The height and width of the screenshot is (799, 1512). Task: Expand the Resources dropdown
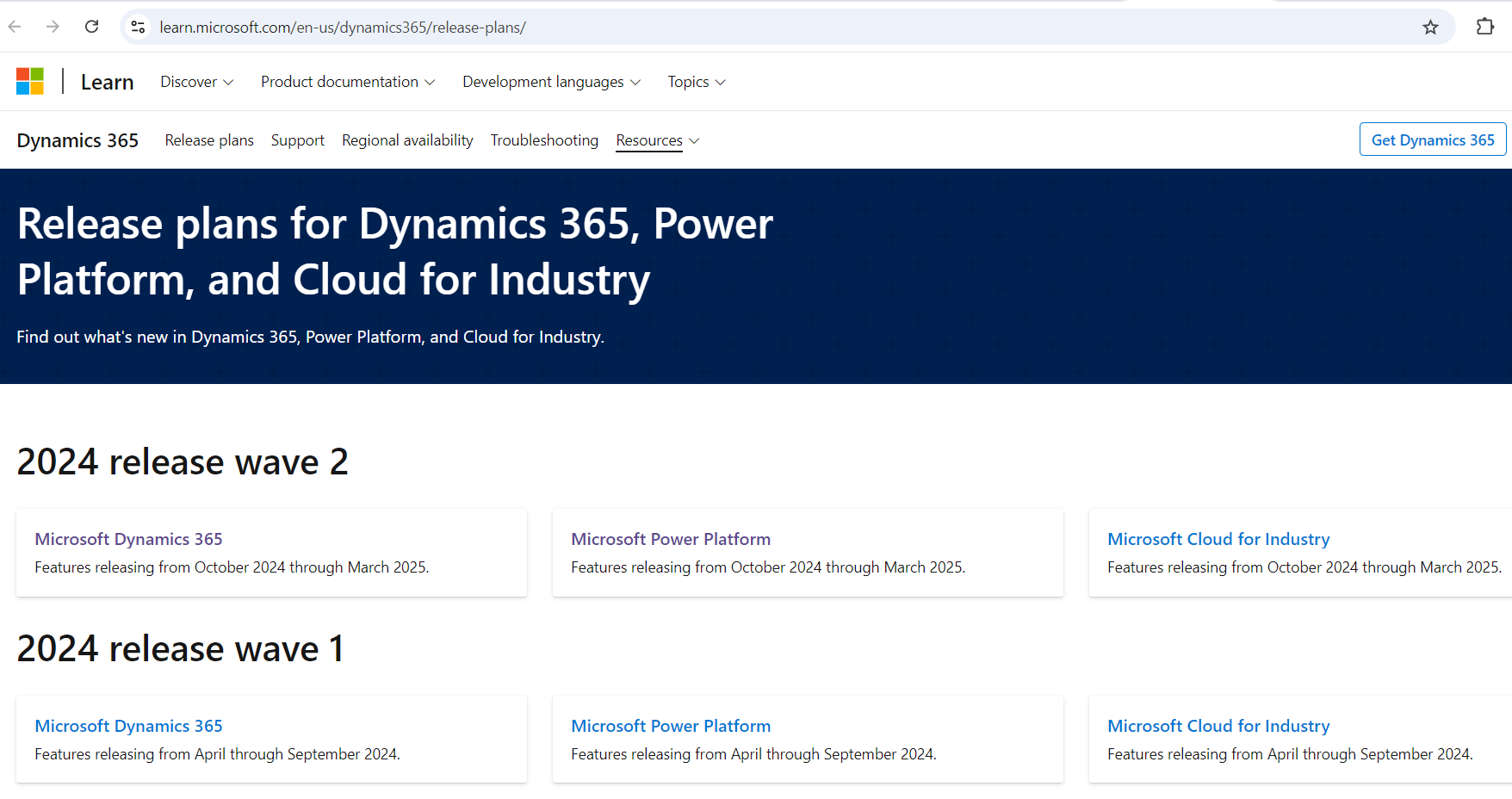(658, 140)
